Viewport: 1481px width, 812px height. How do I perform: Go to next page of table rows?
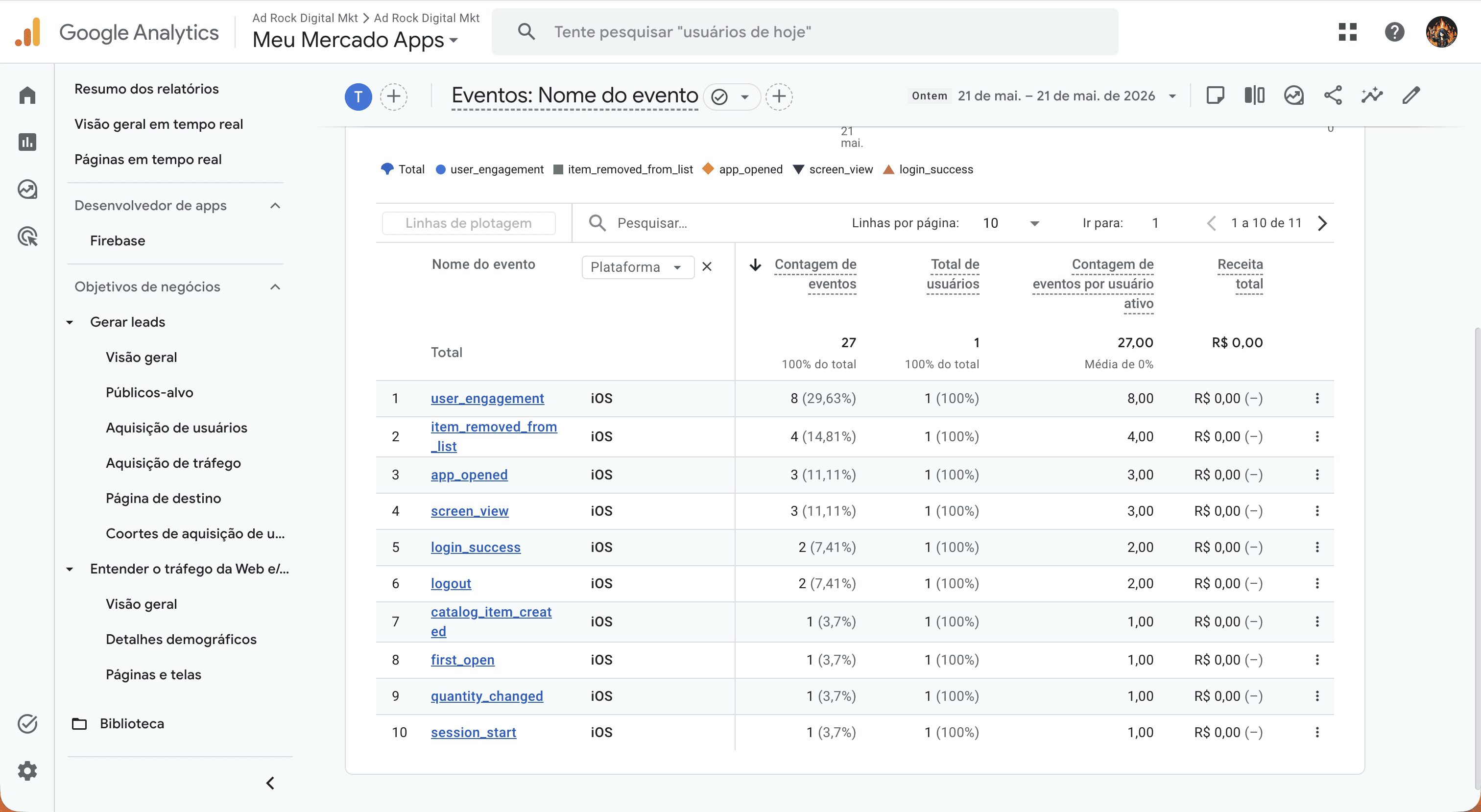tap(1322, 223)
